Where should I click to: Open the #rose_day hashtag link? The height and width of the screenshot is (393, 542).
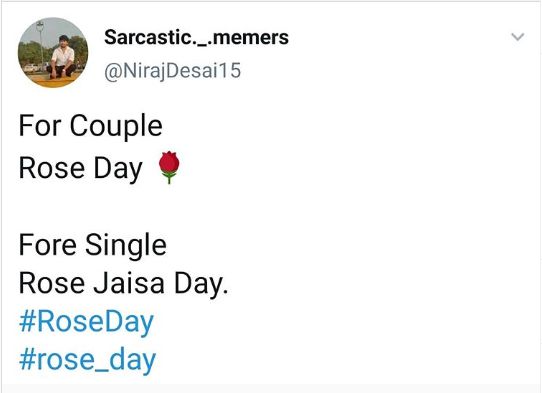pos(87,360)
